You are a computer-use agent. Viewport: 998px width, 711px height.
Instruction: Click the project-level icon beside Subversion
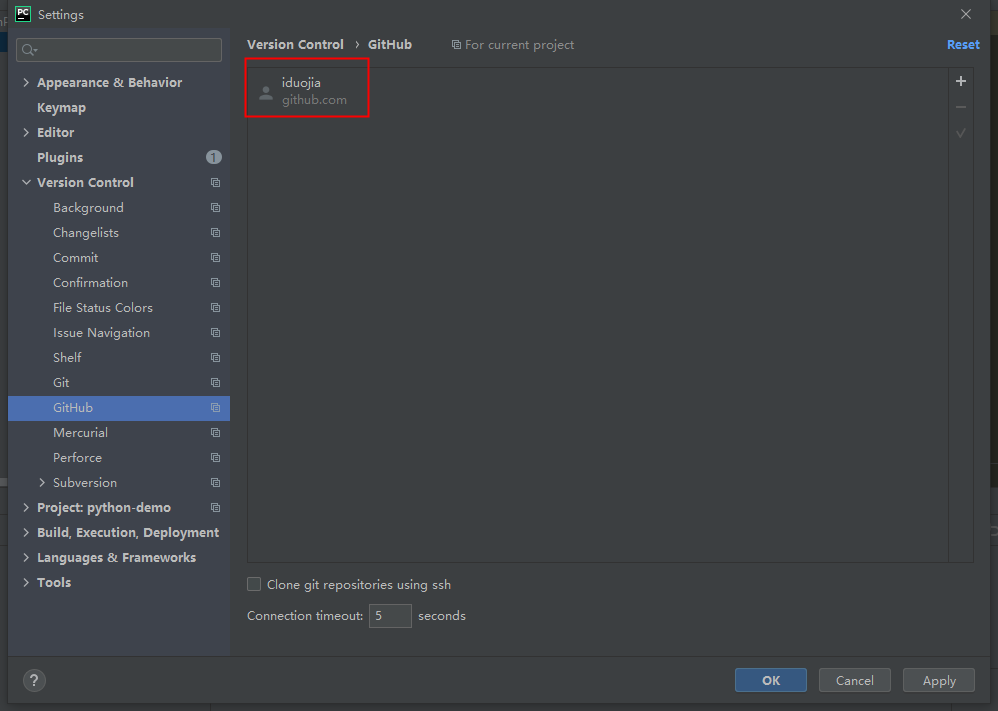pyautogui.click(x=216, y=482)
